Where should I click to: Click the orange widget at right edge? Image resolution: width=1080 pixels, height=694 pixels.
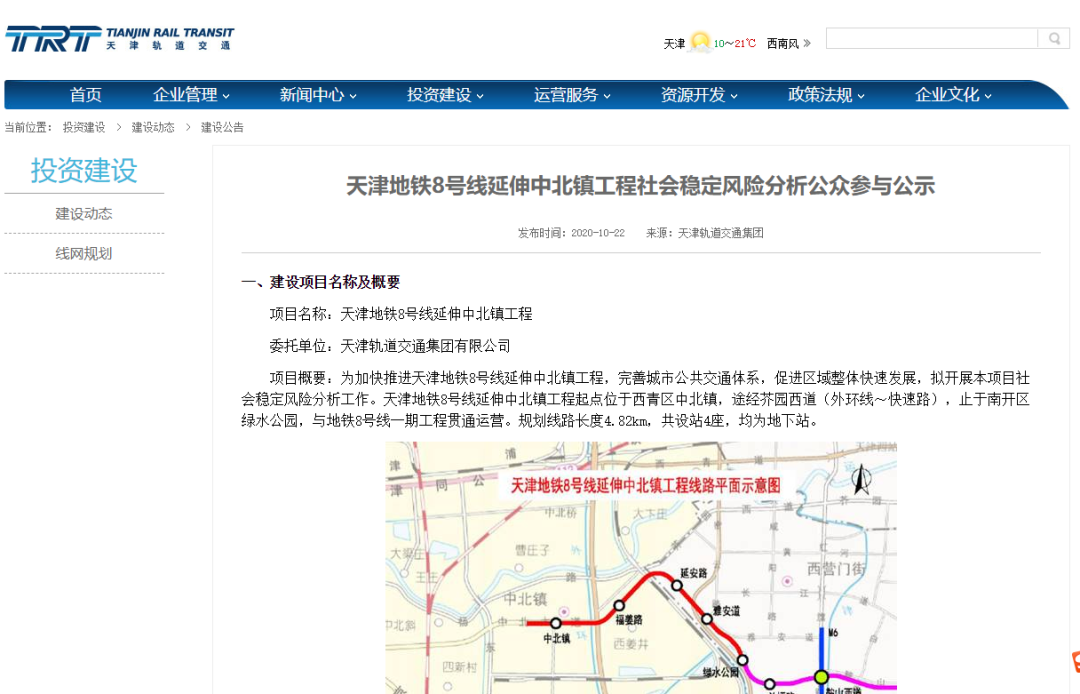click(x=1076, y=662)
